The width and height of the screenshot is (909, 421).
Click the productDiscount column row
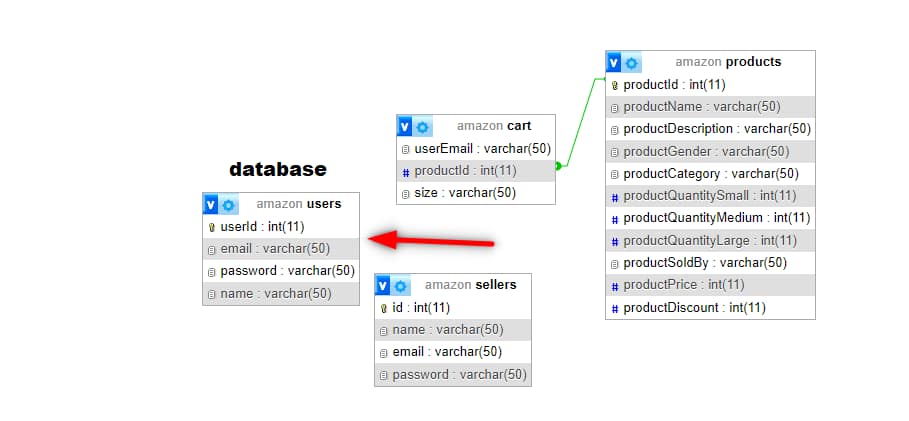pyautogui.click(x=694, y=308)
